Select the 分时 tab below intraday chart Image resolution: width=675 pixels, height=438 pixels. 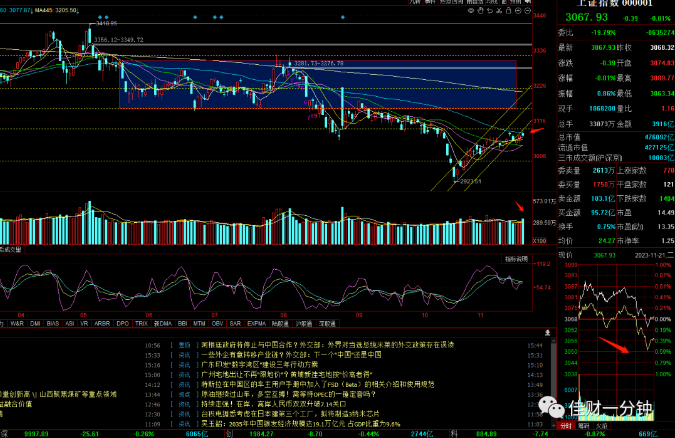[x=566, y=426]
